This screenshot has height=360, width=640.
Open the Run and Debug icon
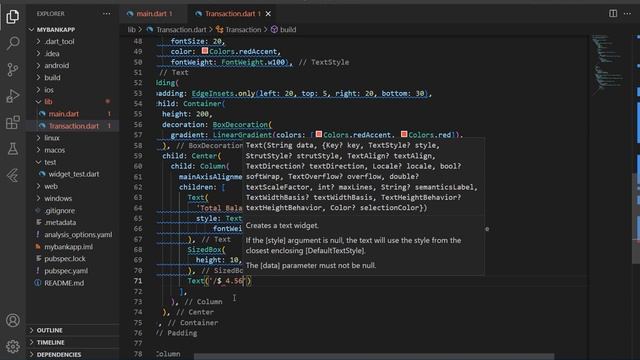pyautogui.click(x=13, y=96)
